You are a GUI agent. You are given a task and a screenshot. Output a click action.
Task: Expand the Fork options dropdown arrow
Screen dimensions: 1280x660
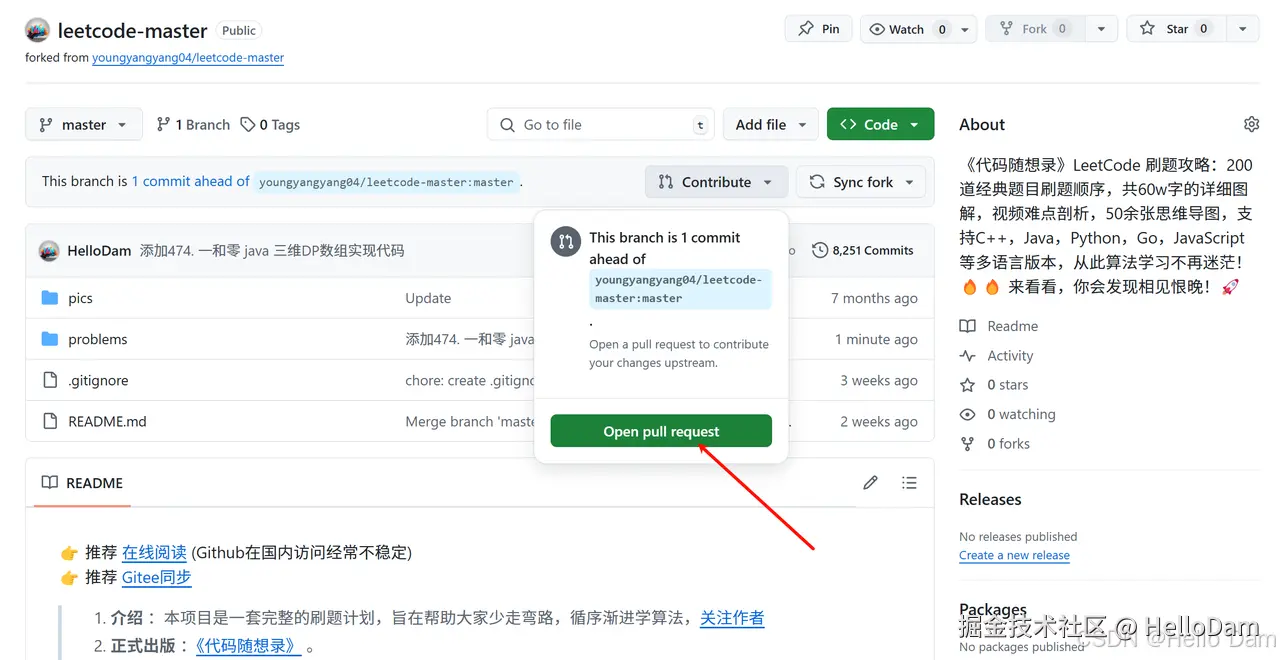click(x=1101, y=29)
